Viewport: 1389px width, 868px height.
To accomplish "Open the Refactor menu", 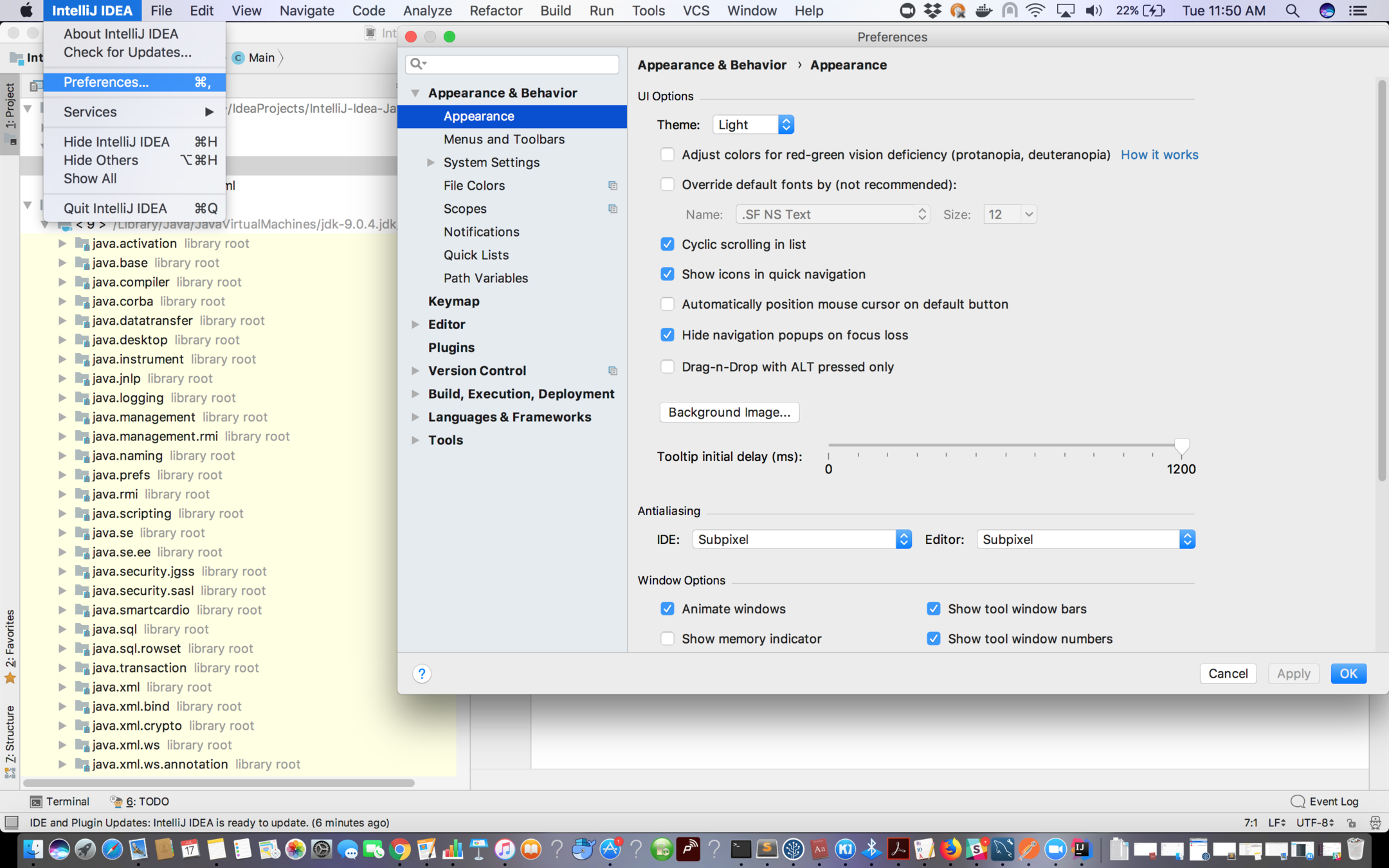I will tap(495, 11).
